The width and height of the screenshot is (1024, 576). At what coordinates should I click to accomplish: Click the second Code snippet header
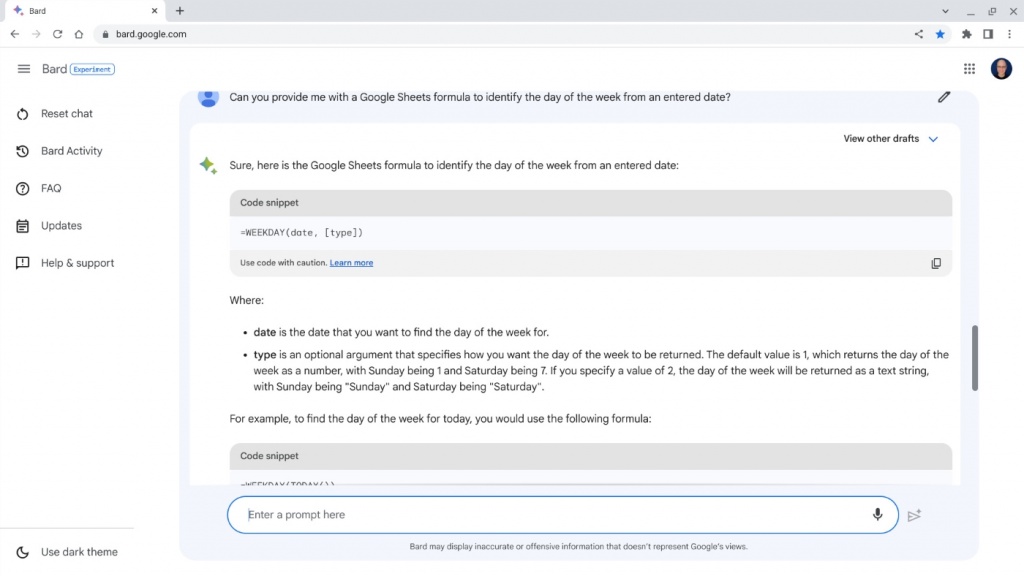[x=590, y=456]
